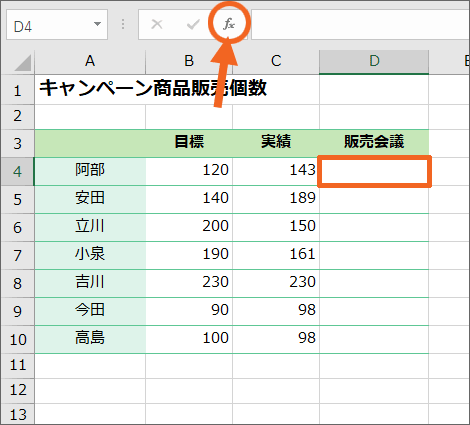This screenshot has width=470, height=425.
Task: Select cell D5 in 安田 row
Action: [x=374, y=199]
